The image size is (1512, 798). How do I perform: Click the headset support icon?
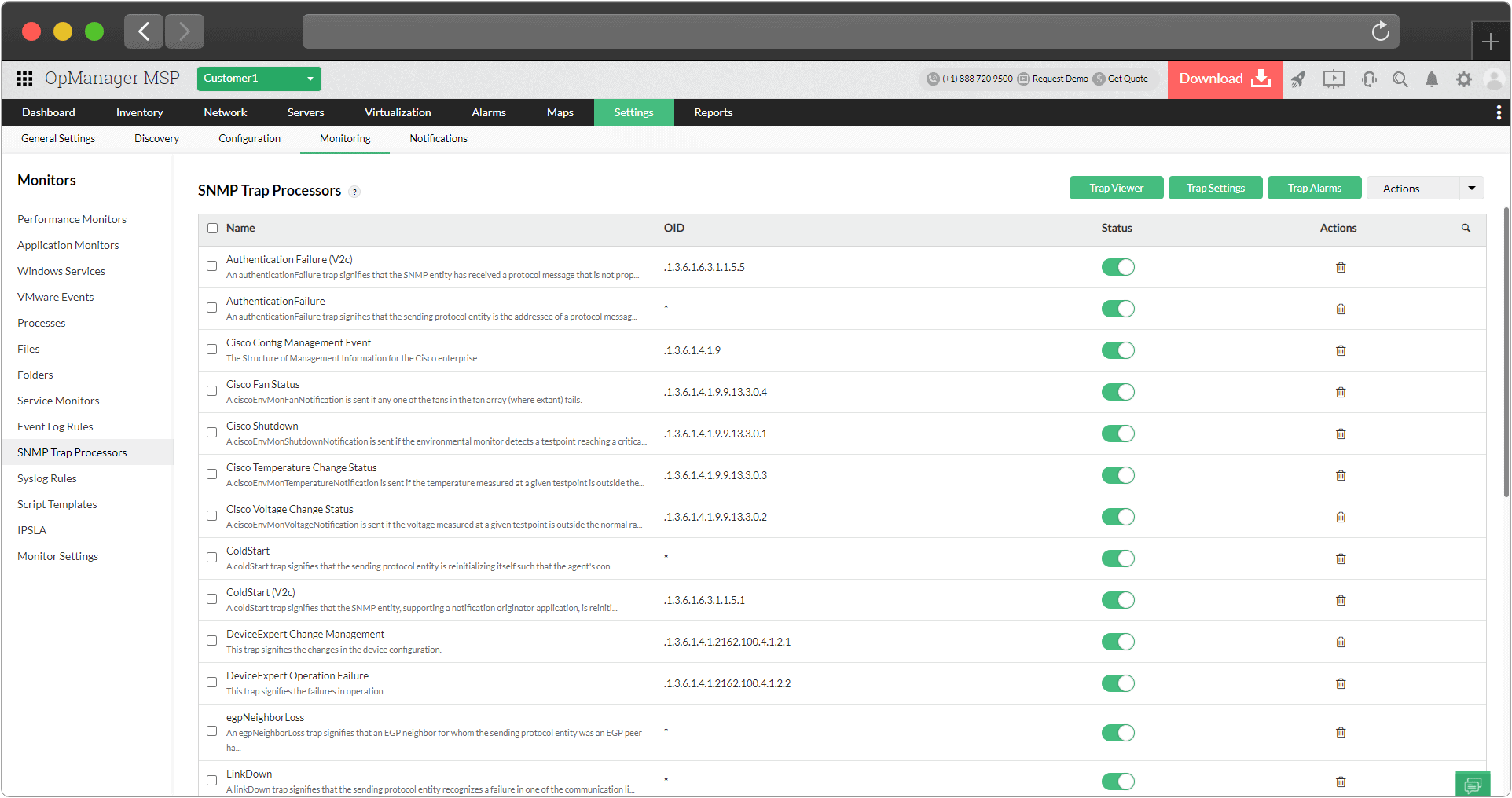pyautogui.click(x=1369, y=79)
